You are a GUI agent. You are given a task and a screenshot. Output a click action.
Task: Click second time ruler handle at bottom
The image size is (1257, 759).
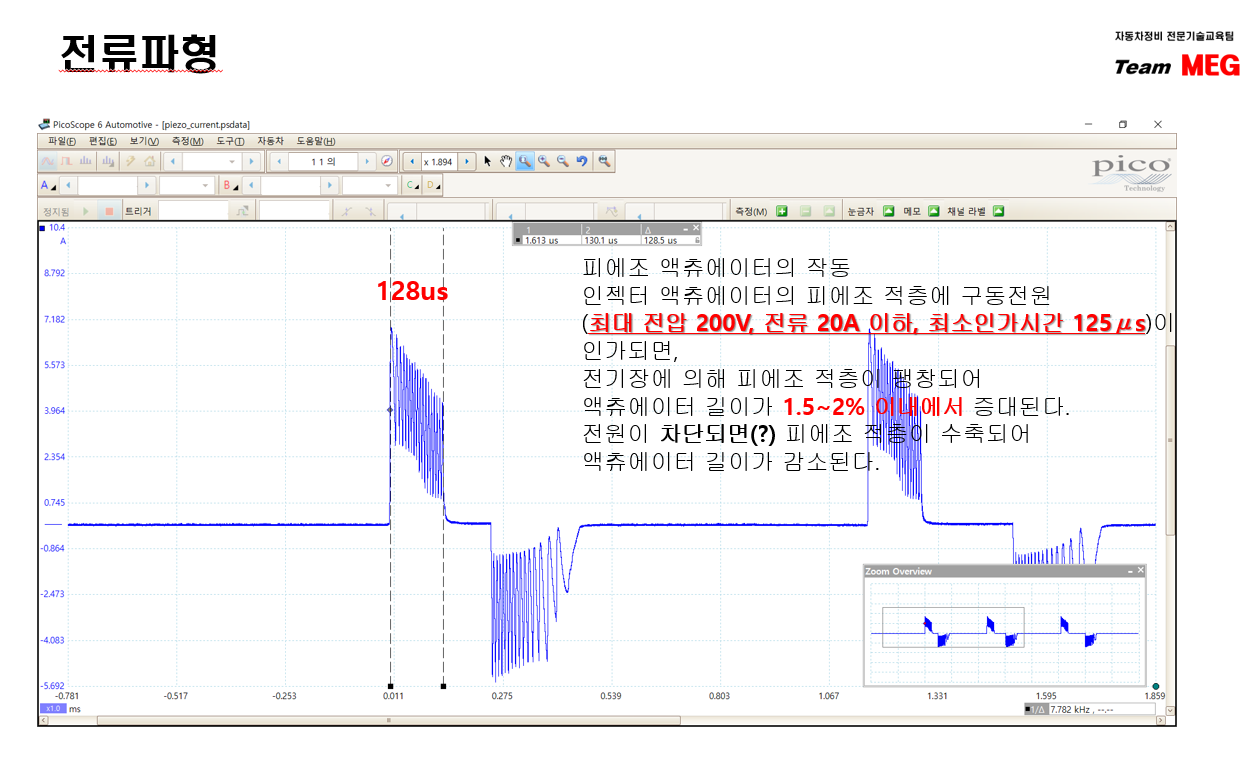pyautogui.click(x=443, y=687)
